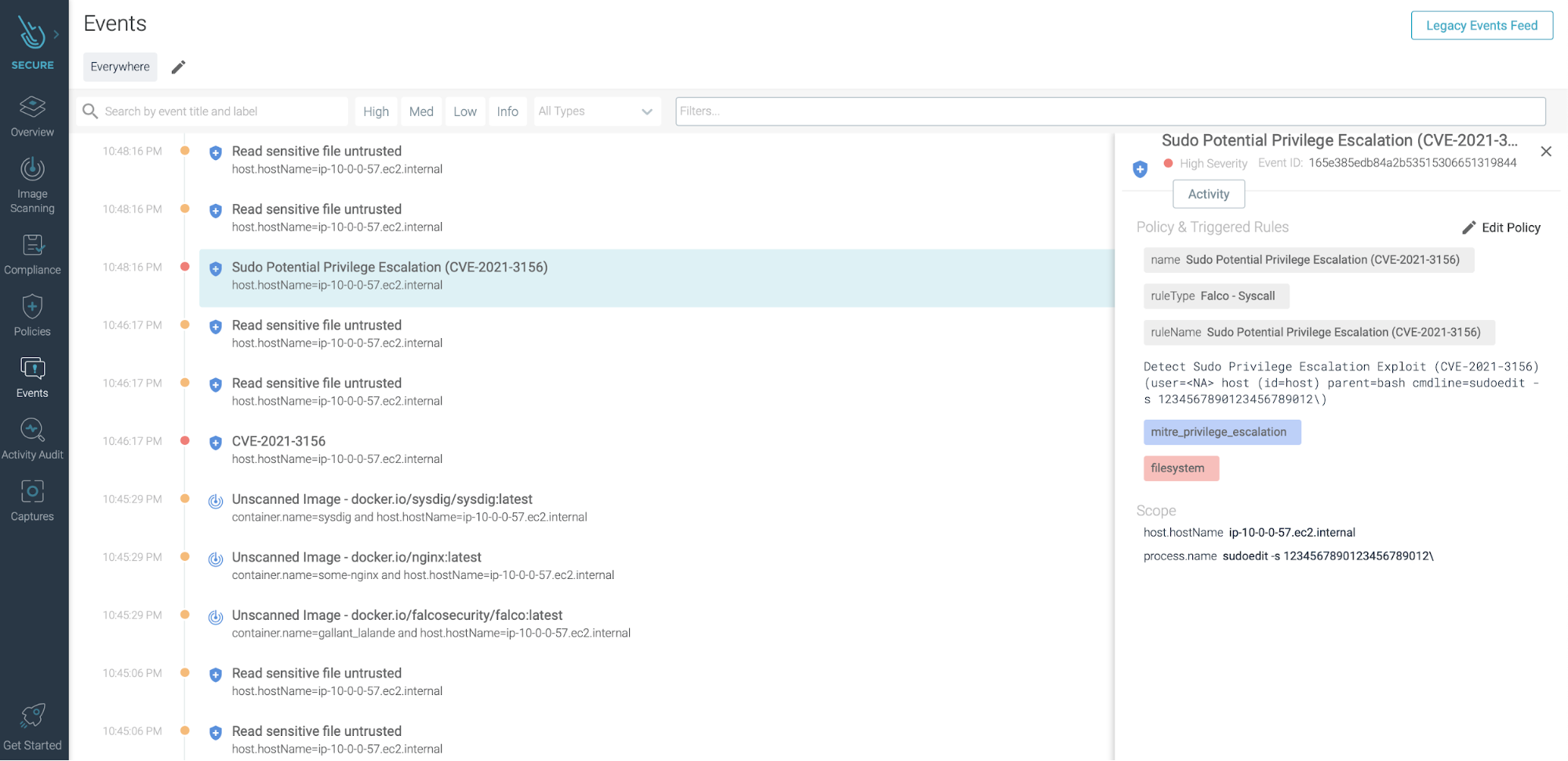Toggle the Info severity filter
Viewport: 1568px width, 761px height.
(508, 111)
